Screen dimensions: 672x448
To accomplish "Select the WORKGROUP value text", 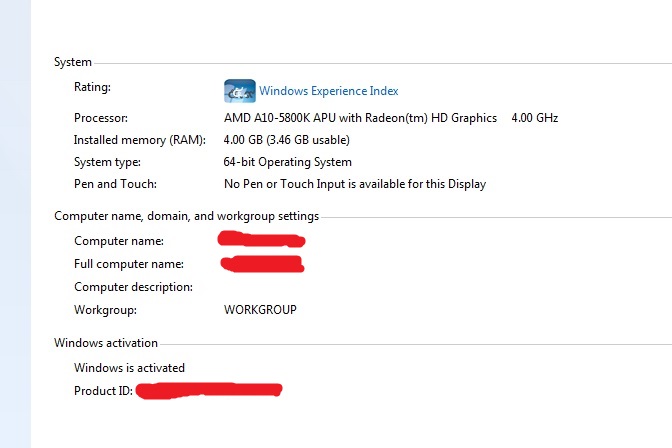I will click(x=260, y=310).
